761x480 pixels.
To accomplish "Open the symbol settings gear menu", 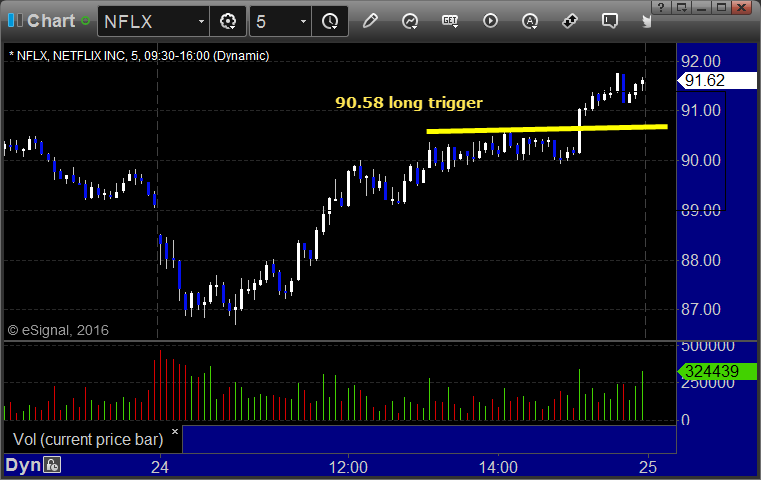I will [x=228, y=21].
